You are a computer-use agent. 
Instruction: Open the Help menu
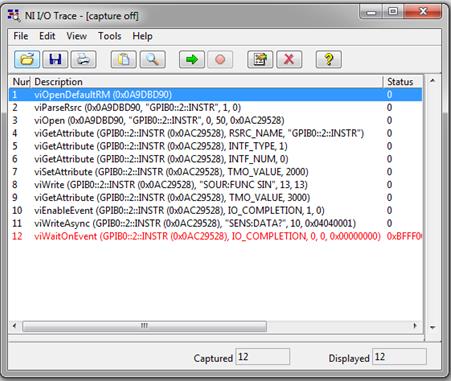(142, 36)
